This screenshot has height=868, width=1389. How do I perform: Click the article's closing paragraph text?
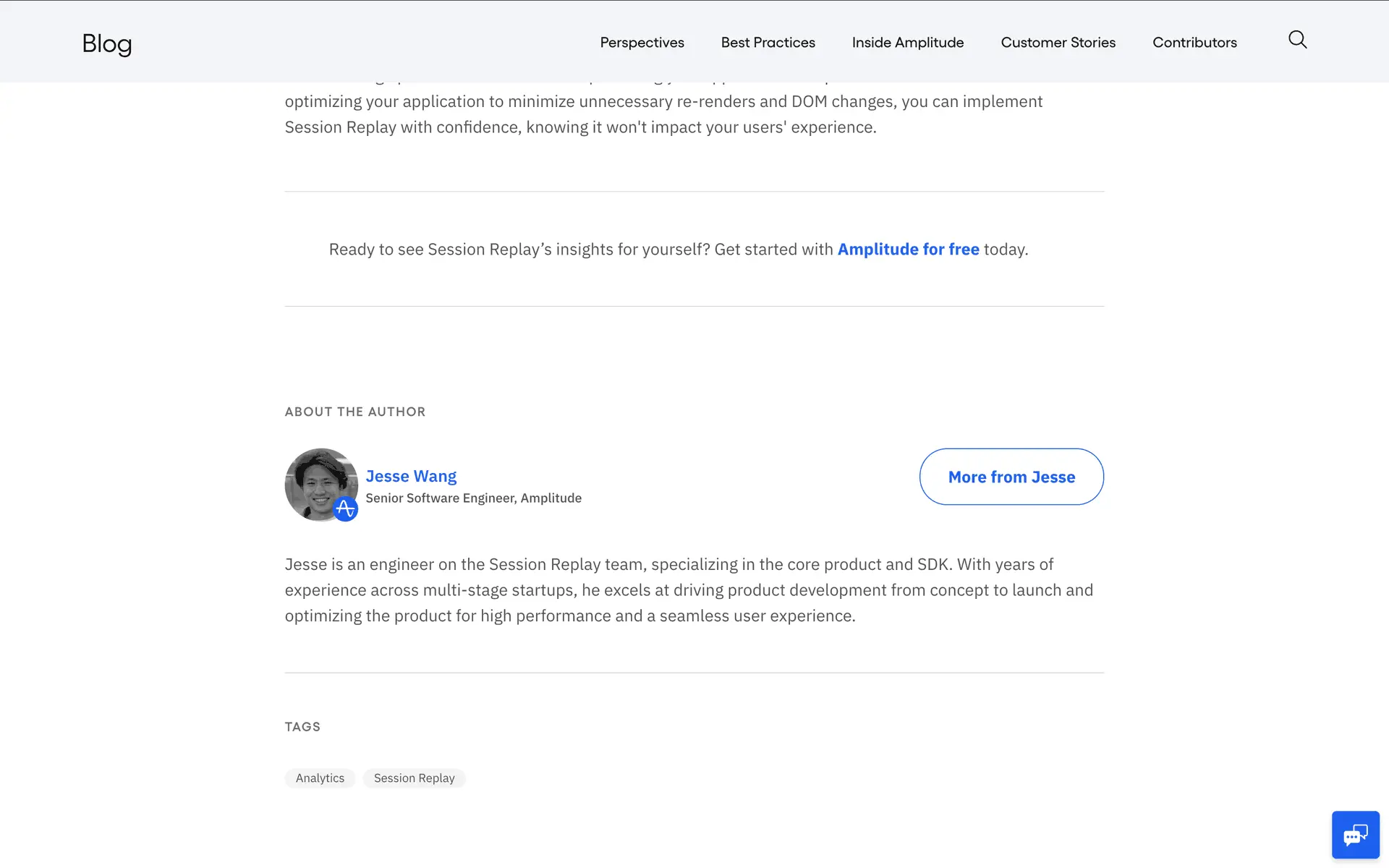pyautogui.click(x=663, y=114)
